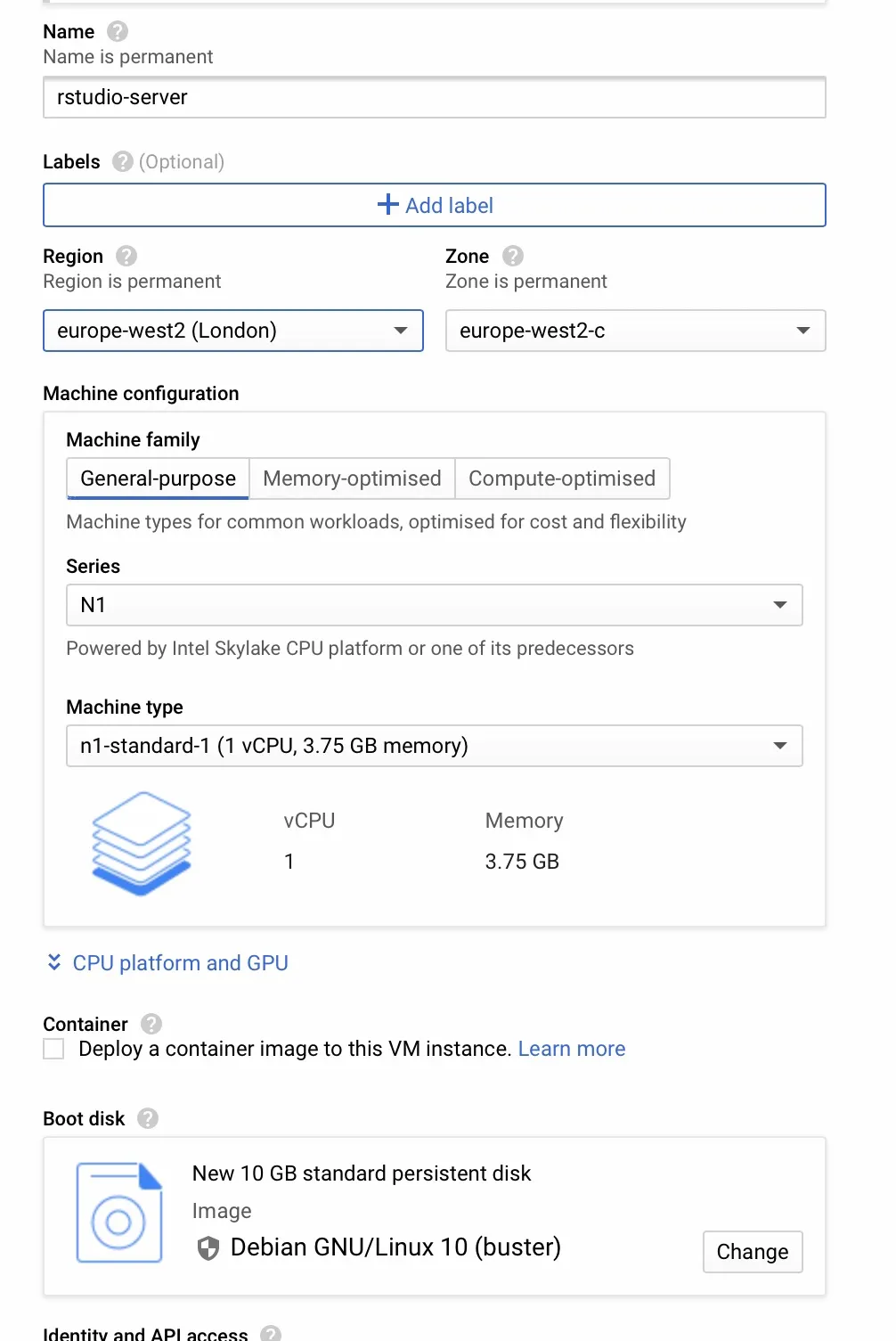
Task: Open the Name help tooltip icon
Action: tap(118, 32)
